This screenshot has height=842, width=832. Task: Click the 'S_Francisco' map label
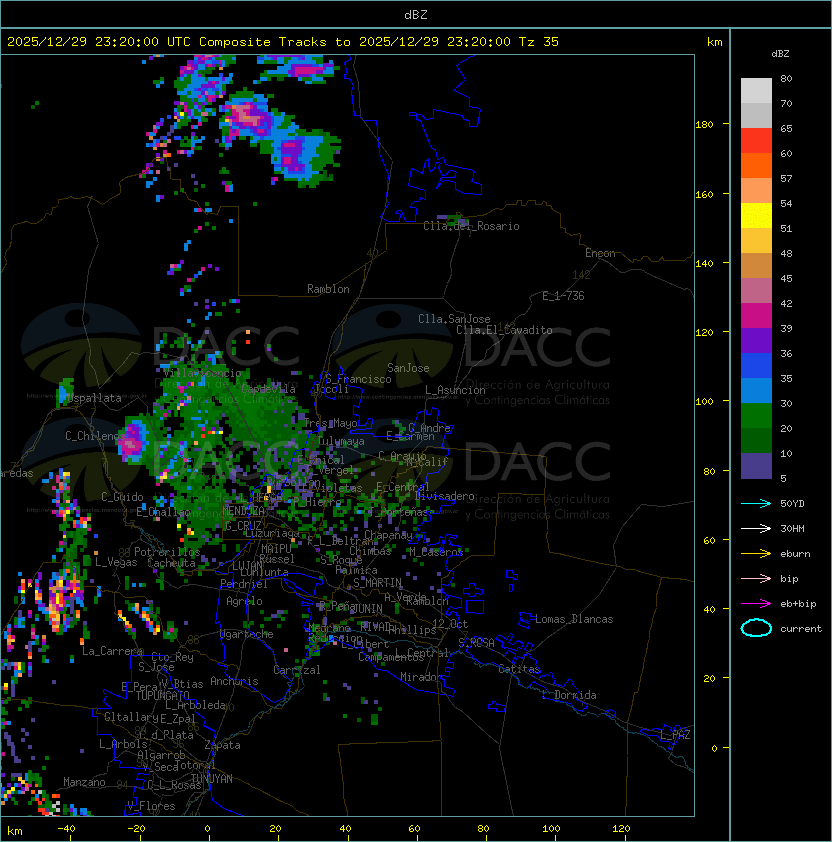[358, 379]
